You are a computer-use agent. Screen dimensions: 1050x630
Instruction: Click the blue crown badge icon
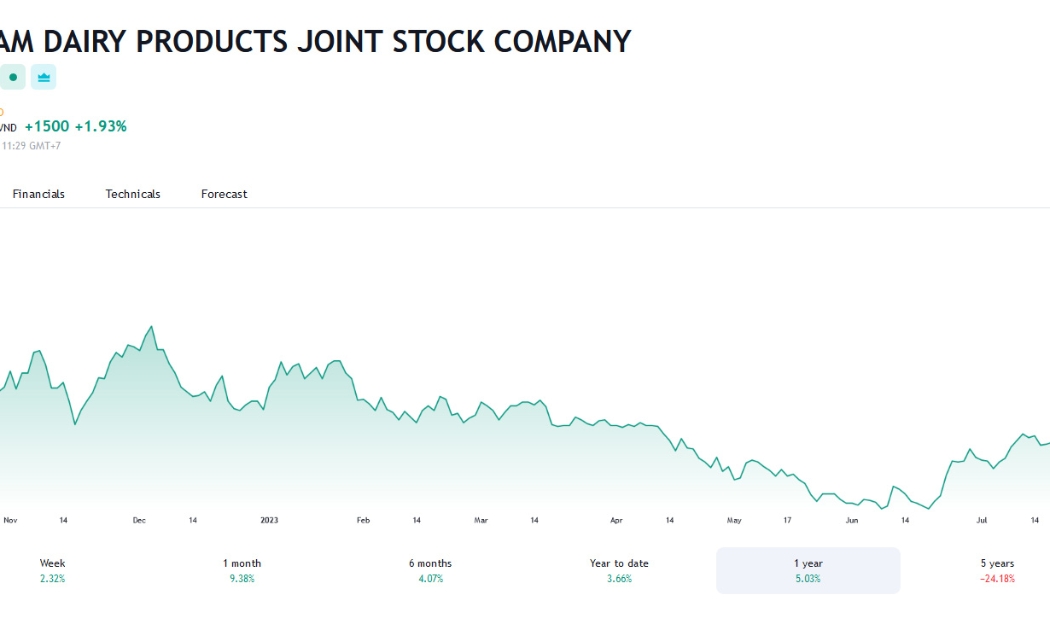44,77
